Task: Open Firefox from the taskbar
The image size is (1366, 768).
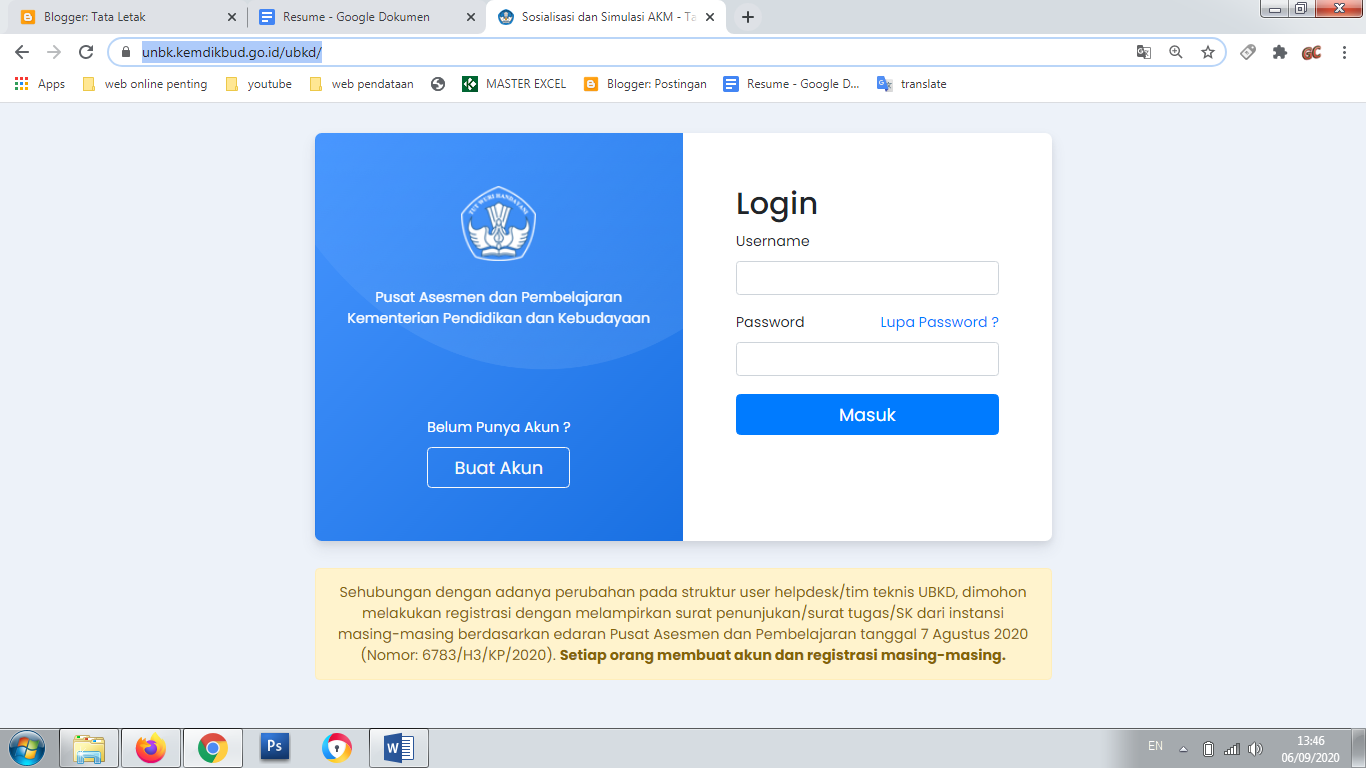Action: pos(151,747)
